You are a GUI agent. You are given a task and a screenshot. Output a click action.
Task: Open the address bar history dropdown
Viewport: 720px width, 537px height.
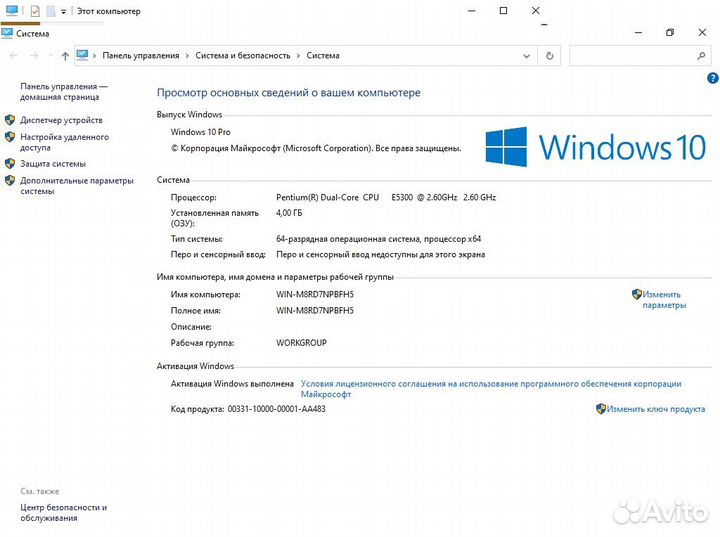tap(529, 56)
